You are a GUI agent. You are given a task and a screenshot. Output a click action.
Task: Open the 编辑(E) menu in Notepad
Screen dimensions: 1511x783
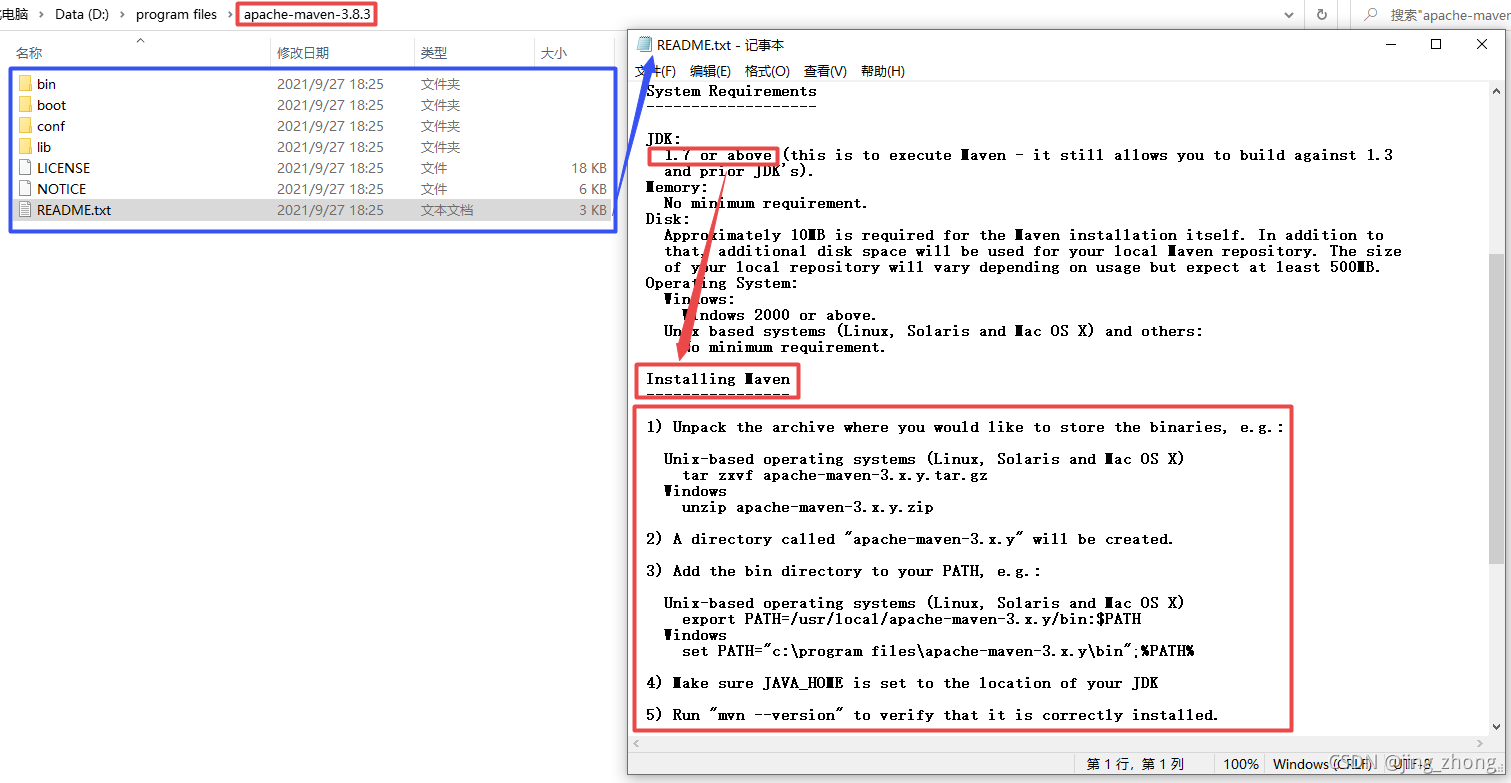[x=710, y=71]
